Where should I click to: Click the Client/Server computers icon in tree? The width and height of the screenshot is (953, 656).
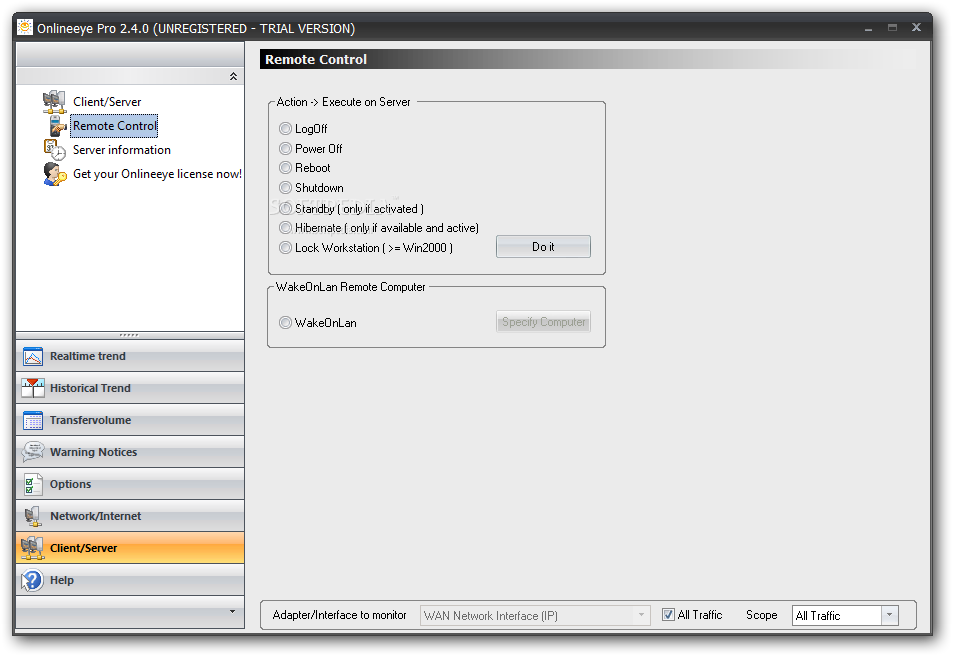click(x=54, y=102)
